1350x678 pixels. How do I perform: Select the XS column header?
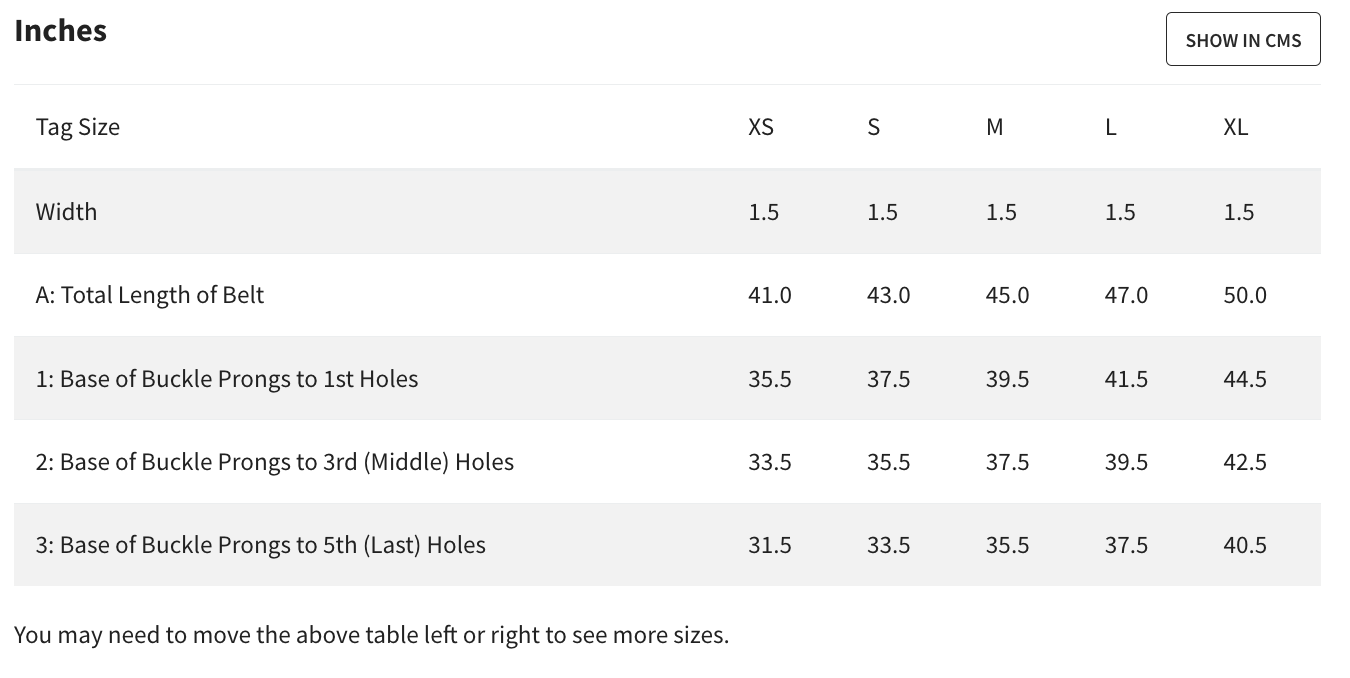pos(761,127)
